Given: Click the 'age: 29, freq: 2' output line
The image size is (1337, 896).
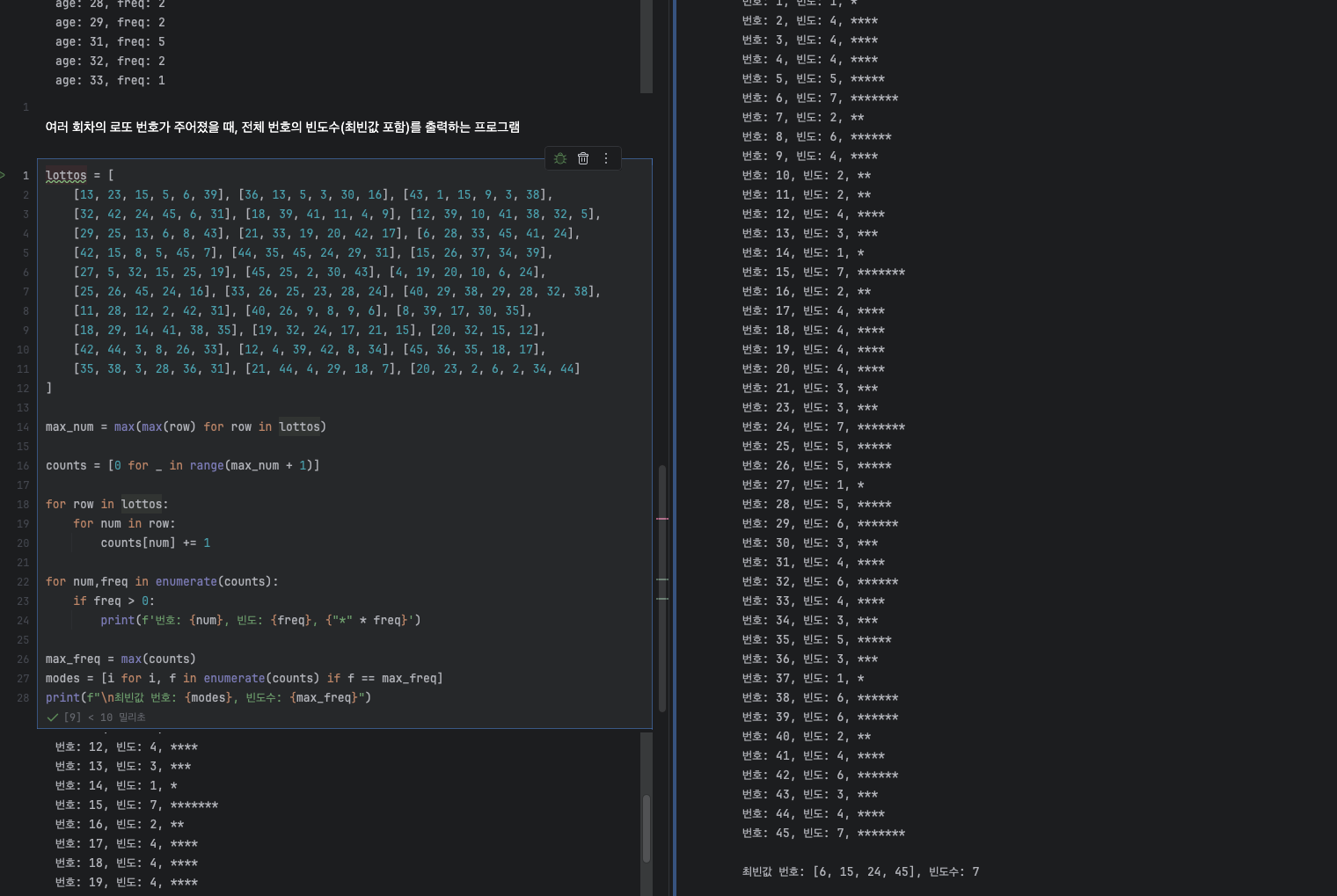Looking at the screenshot, I should point(110,22).
